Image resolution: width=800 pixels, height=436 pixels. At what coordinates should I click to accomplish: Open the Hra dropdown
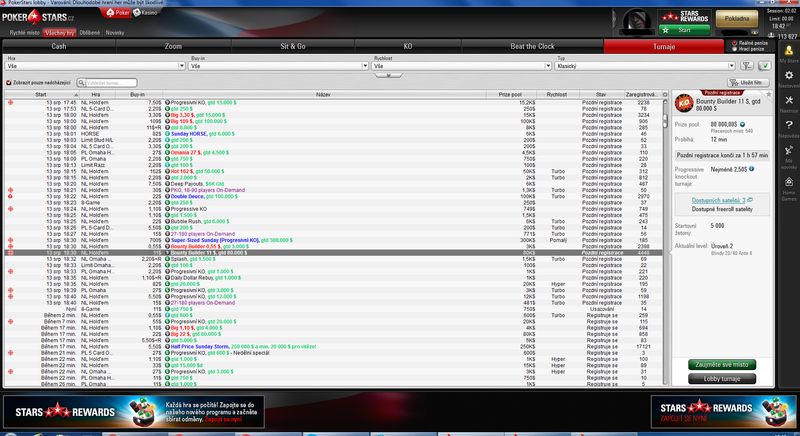pyautogui.click(x=95, y=66)
